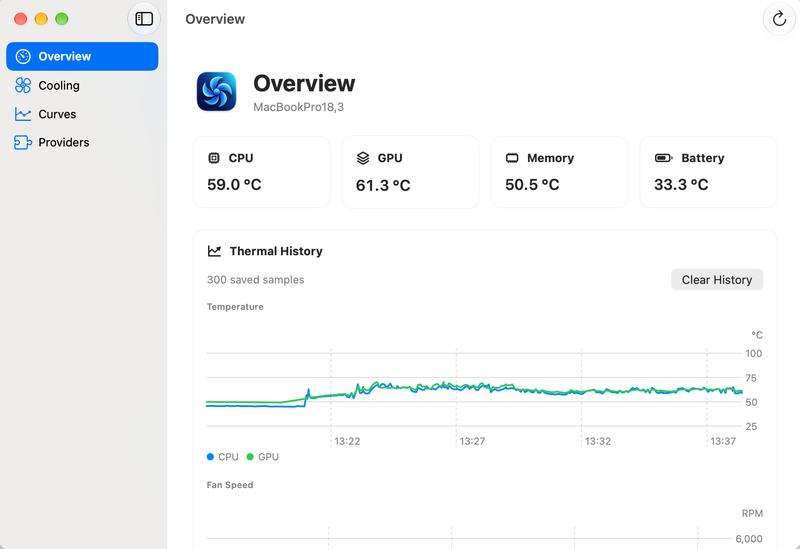The width and height of the screenshot is (800, 549).
Task: Click the Providers plug icon in sidebar
Action: coord(23,142)
